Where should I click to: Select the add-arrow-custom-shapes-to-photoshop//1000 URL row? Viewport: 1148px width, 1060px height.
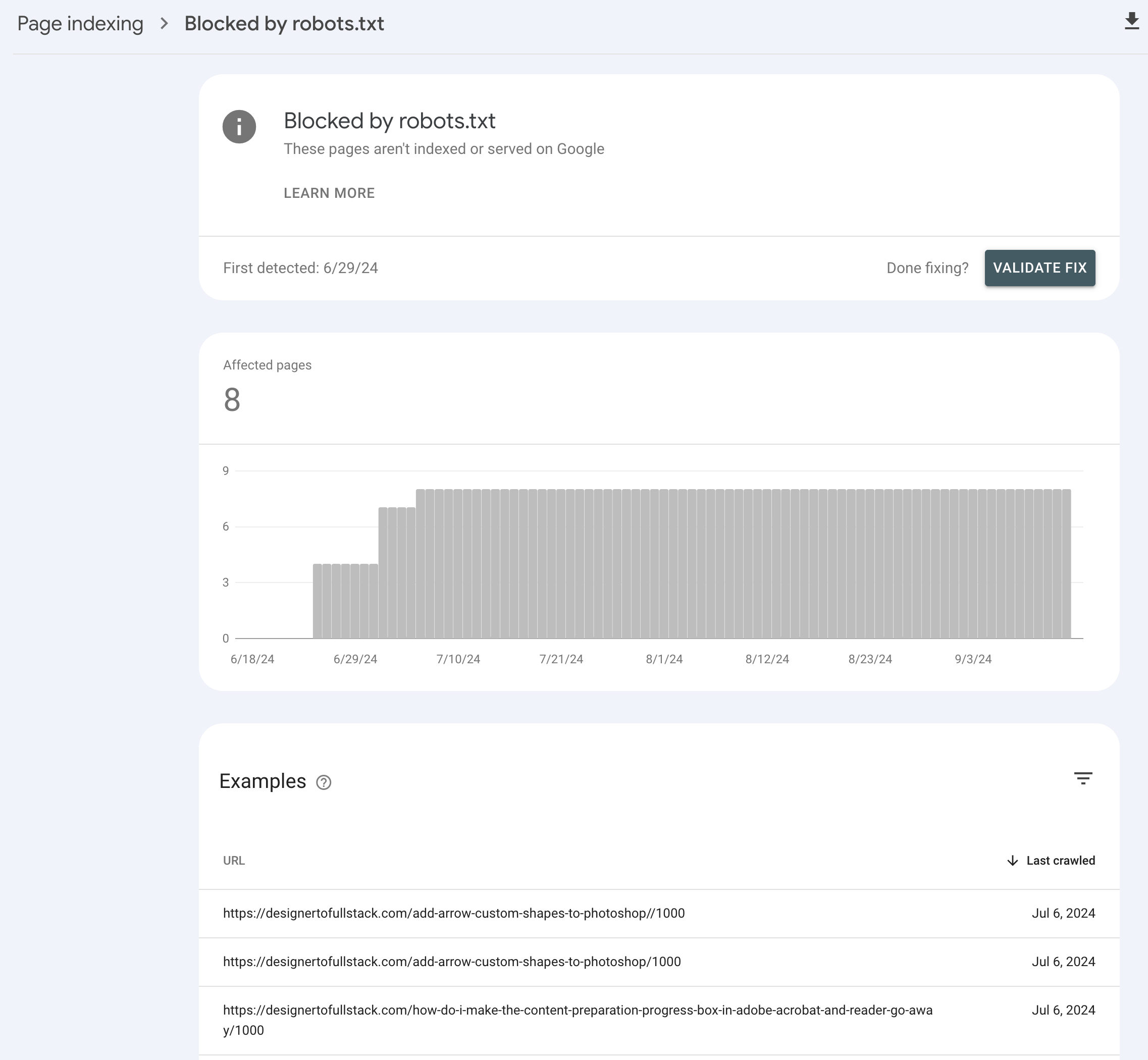(659, 913)
